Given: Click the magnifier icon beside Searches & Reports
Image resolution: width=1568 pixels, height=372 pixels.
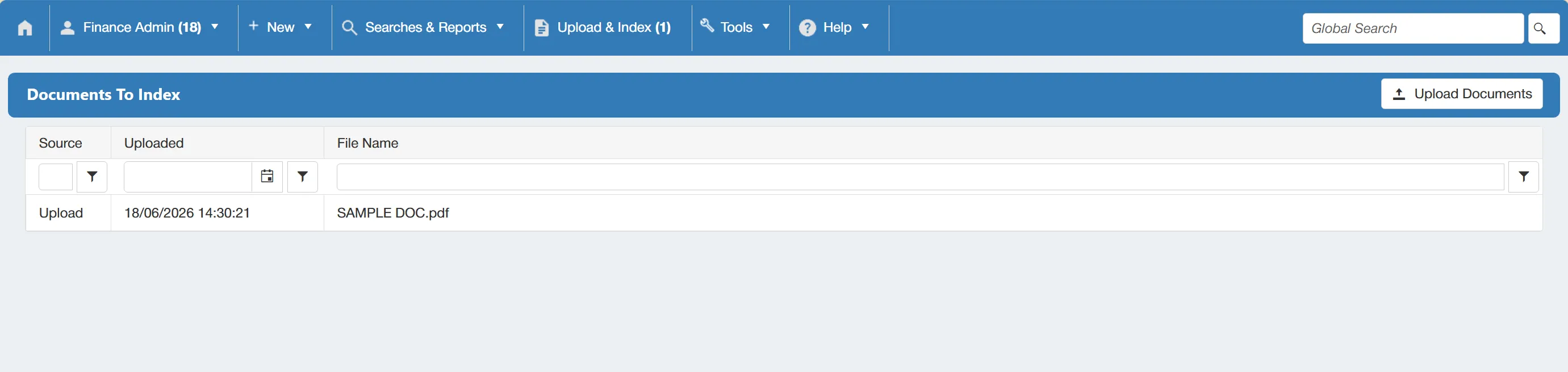Looking at the screenshot, I should [349, 28].
